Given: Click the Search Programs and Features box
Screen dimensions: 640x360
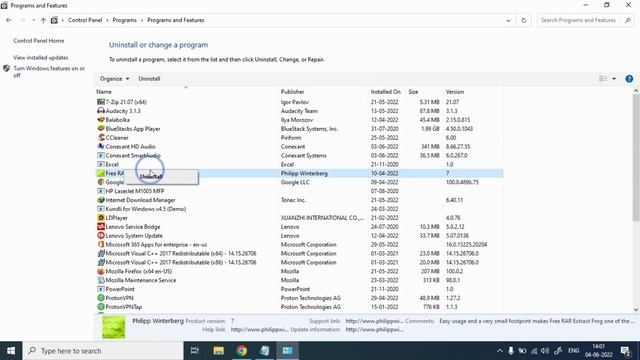Looking at the screenshot, I should click(585, 20).
